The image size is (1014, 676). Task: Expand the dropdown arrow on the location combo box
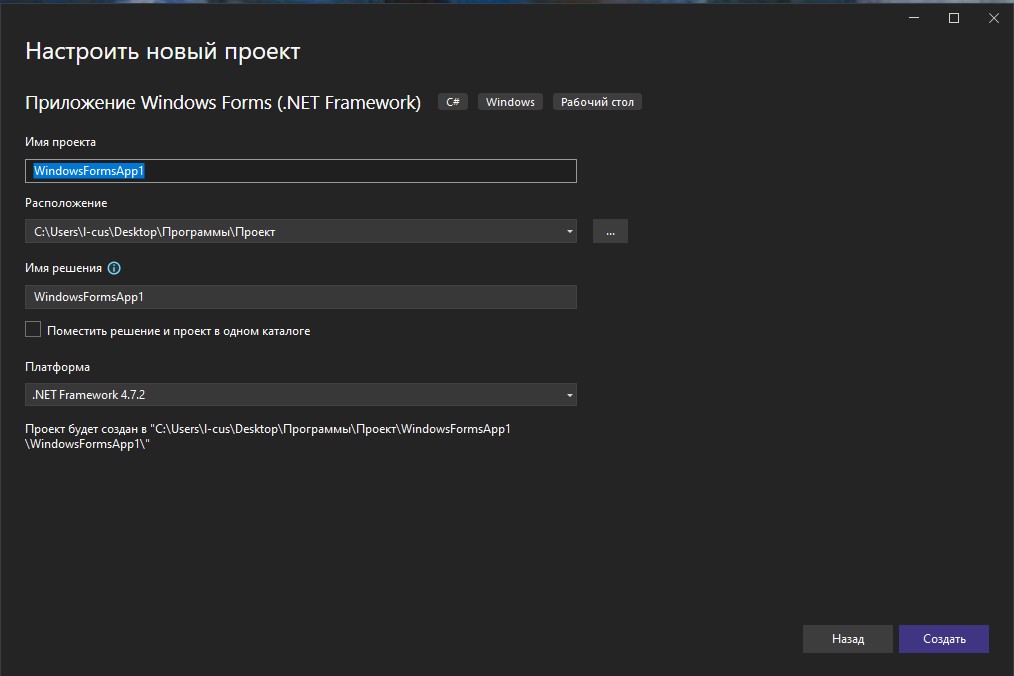tap(570, 230)
